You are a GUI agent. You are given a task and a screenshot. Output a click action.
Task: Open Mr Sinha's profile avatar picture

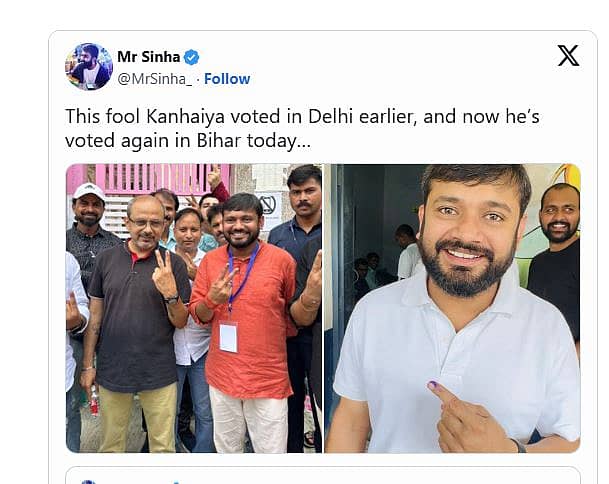(89, 67)
